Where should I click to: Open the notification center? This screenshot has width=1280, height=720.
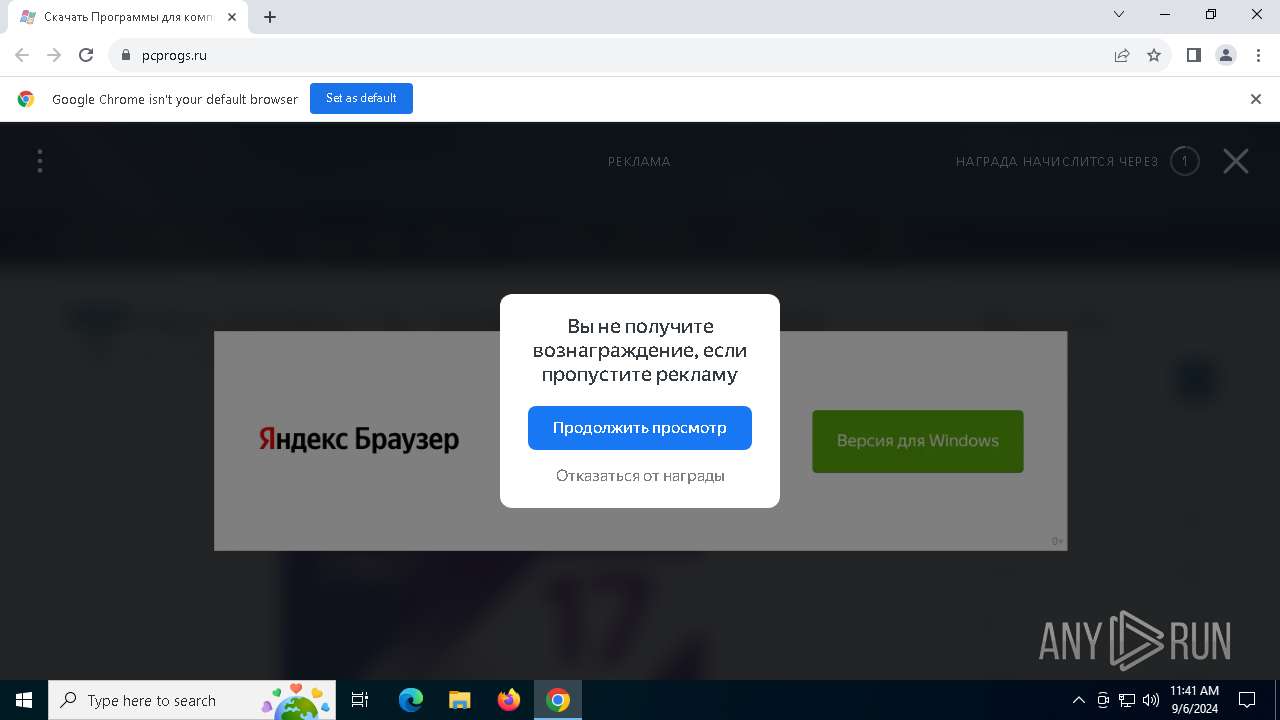[x=1247, y=700]
